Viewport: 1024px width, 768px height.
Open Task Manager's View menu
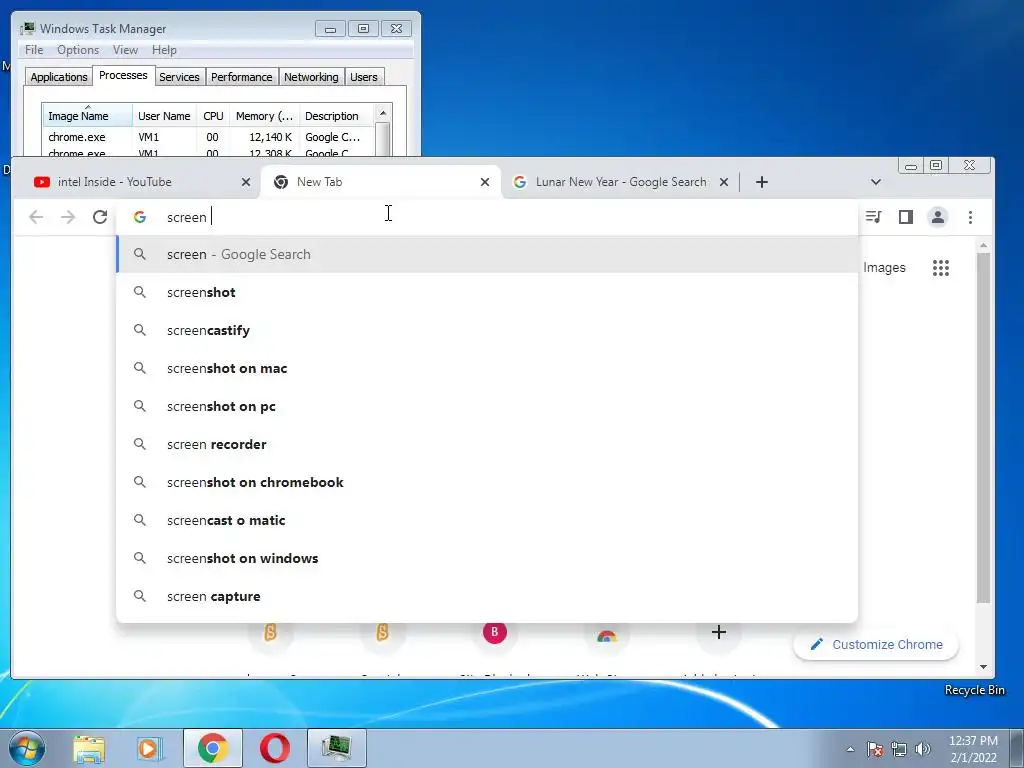point(125,50)
